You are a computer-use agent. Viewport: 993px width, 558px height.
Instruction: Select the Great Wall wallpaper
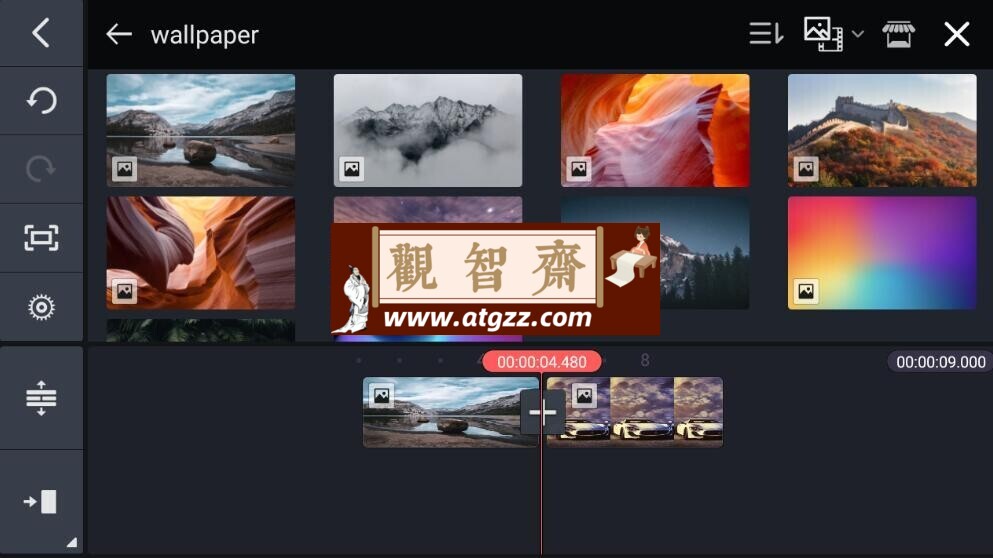[x=882, y=130]
